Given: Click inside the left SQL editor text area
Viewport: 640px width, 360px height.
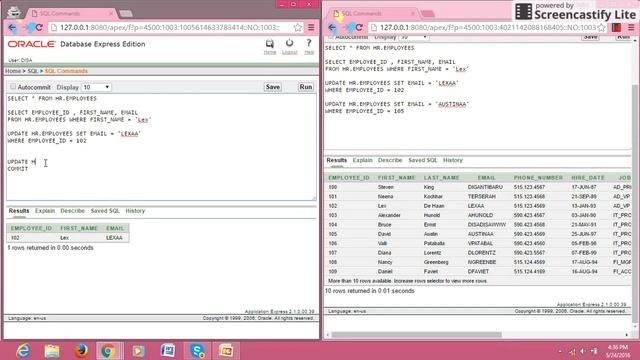Looking at the screenshot, I should (x=161, y=147).
